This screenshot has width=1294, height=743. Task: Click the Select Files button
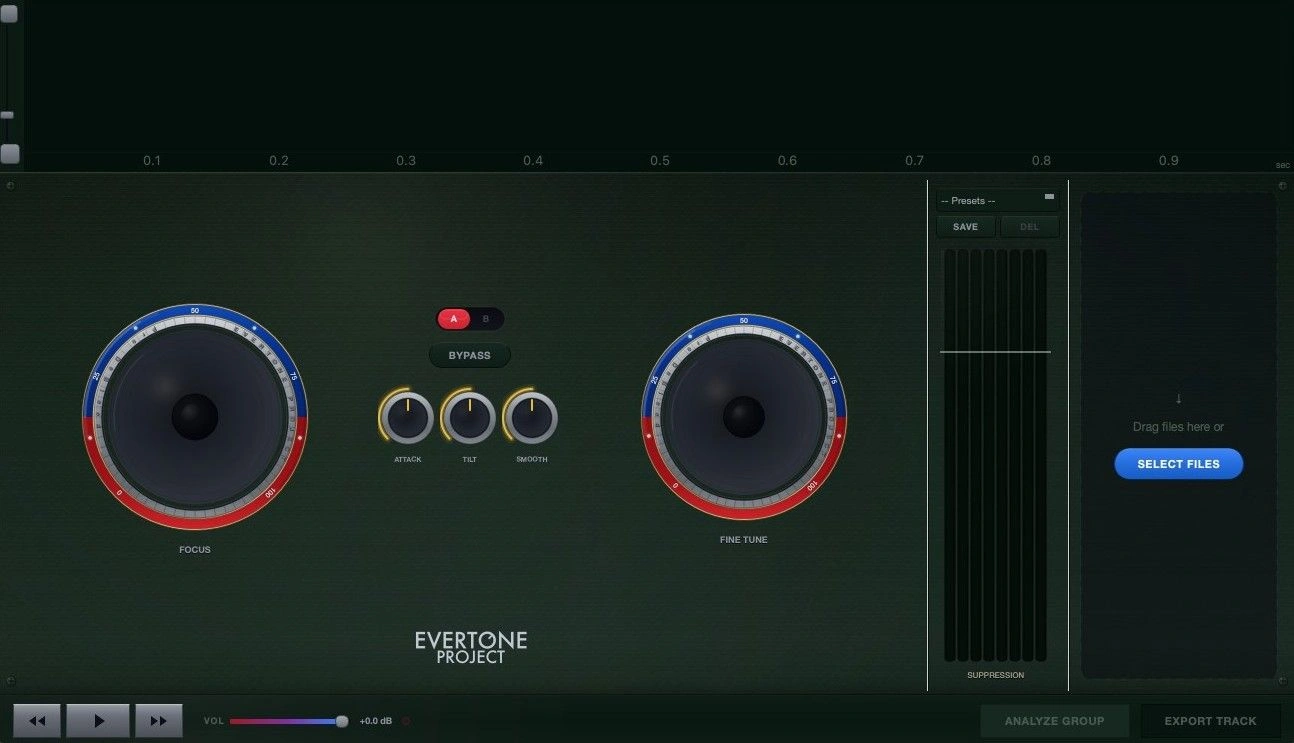pos(1179,464)
